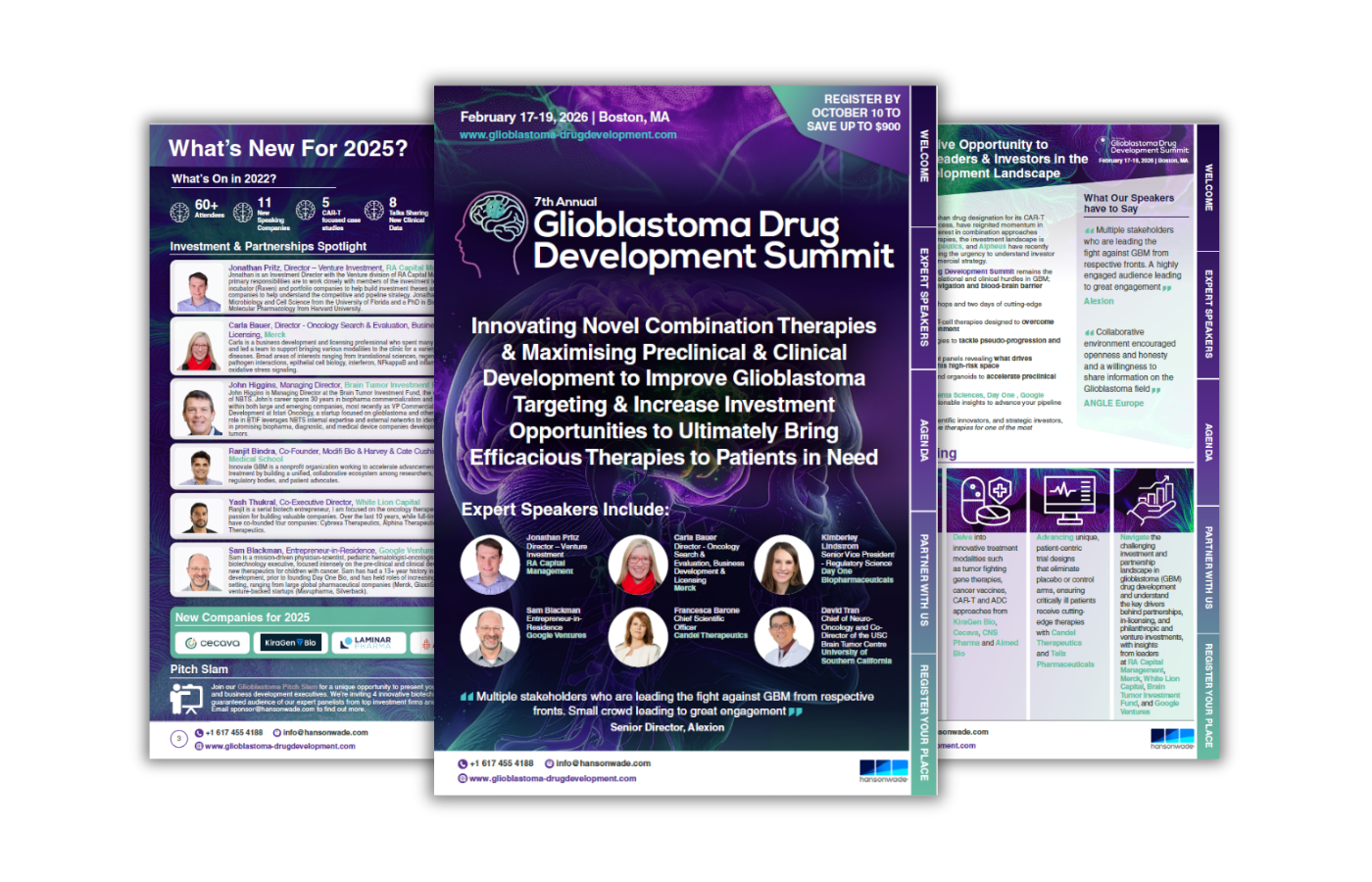This screenshot has width=1372, height=882.
Task: Open the PARTNER WITH US tab on right page
Action: [1208, 569]
